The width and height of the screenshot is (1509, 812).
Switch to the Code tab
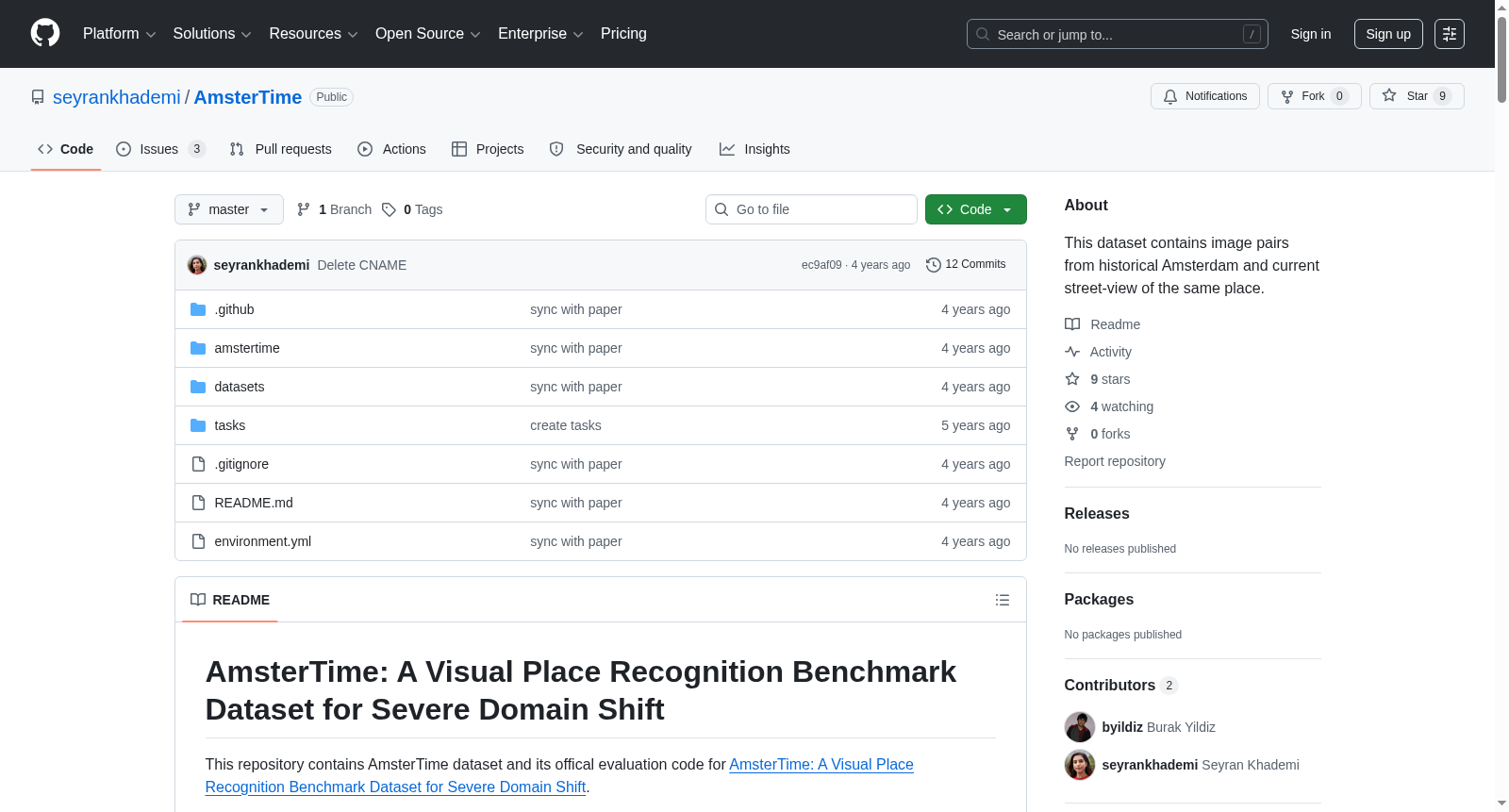pyautogui.click(x=66, y=149)
